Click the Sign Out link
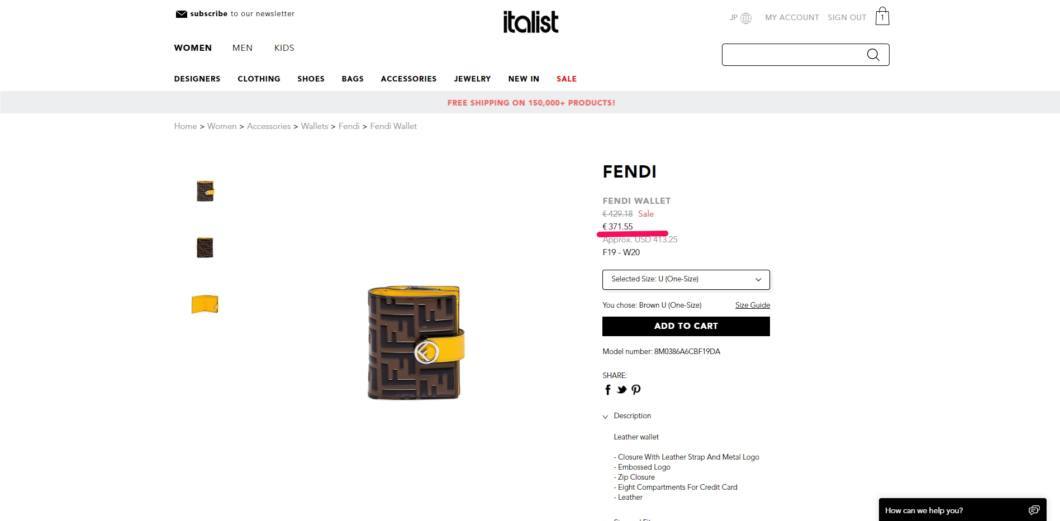1060x521 pixels. click(x=846, y=18)
